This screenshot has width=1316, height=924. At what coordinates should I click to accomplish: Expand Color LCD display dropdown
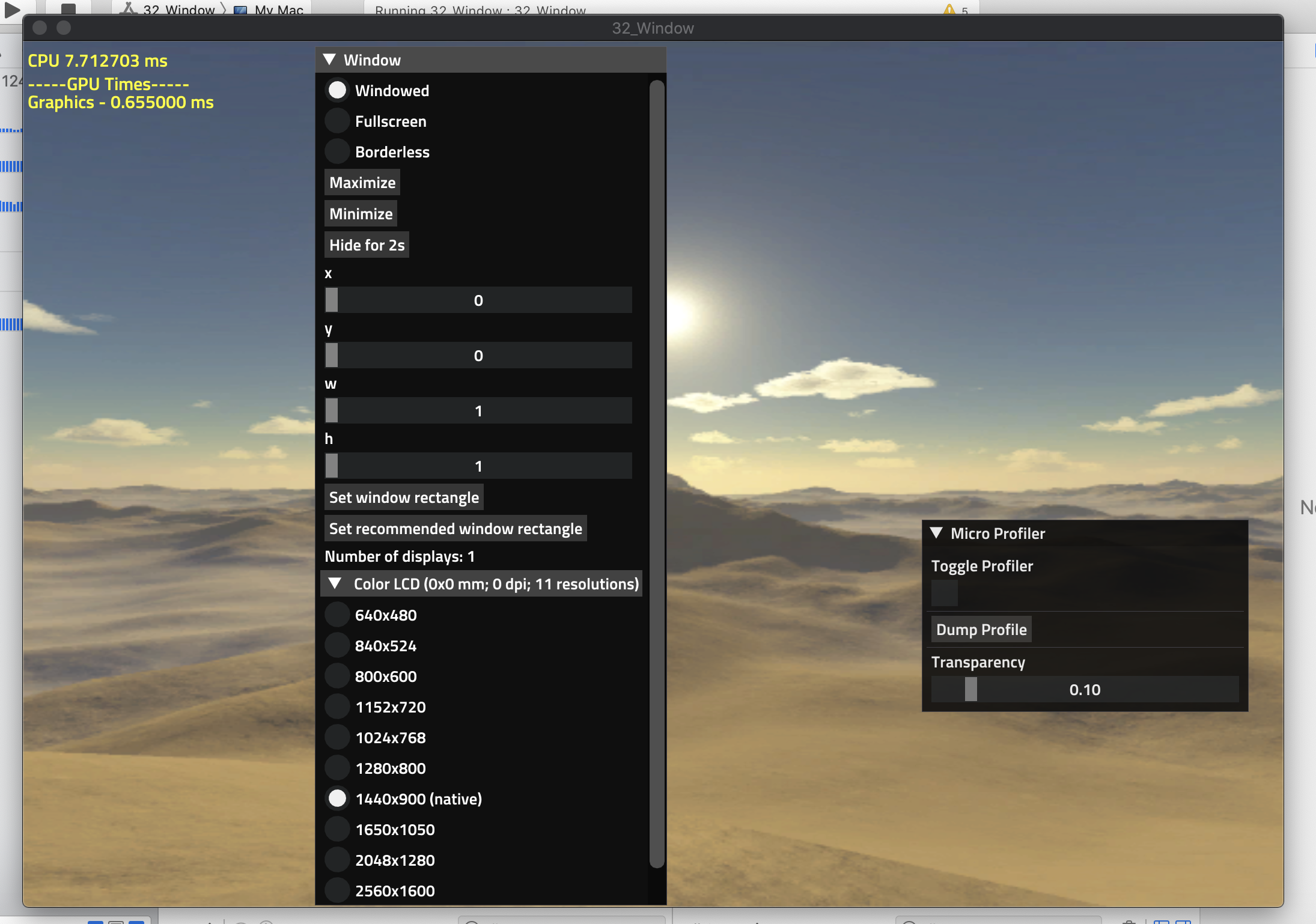tap(335, 585)
